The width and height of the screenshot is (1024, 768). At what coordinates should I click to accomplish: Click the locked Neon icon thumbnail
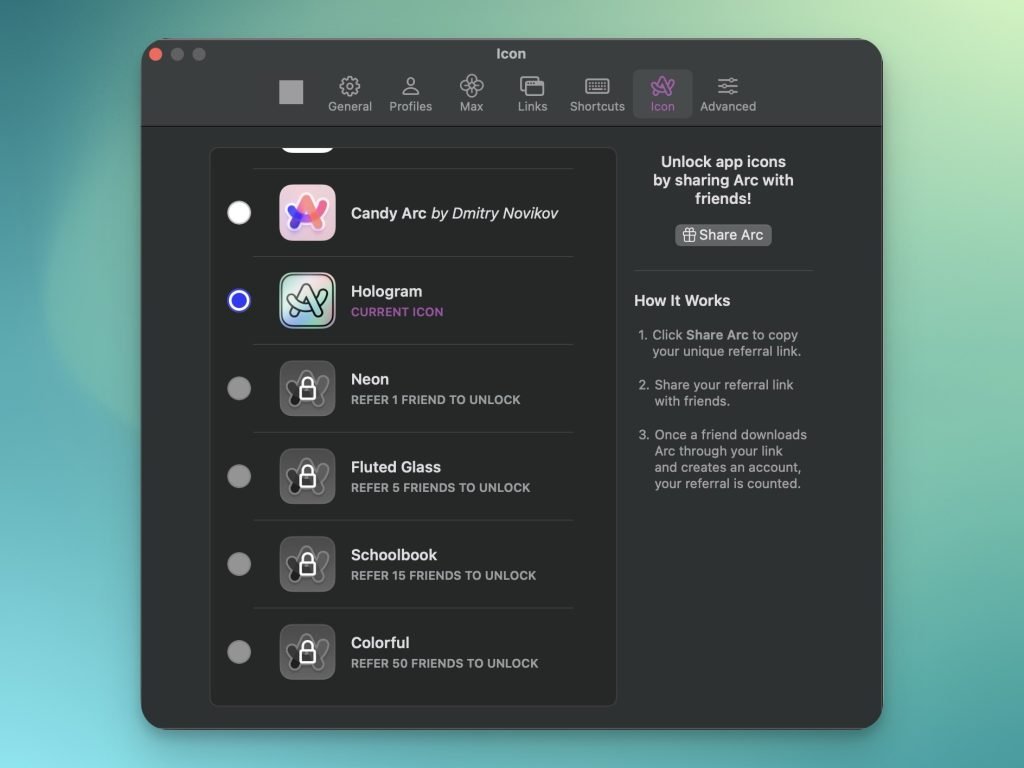(308, 388)
